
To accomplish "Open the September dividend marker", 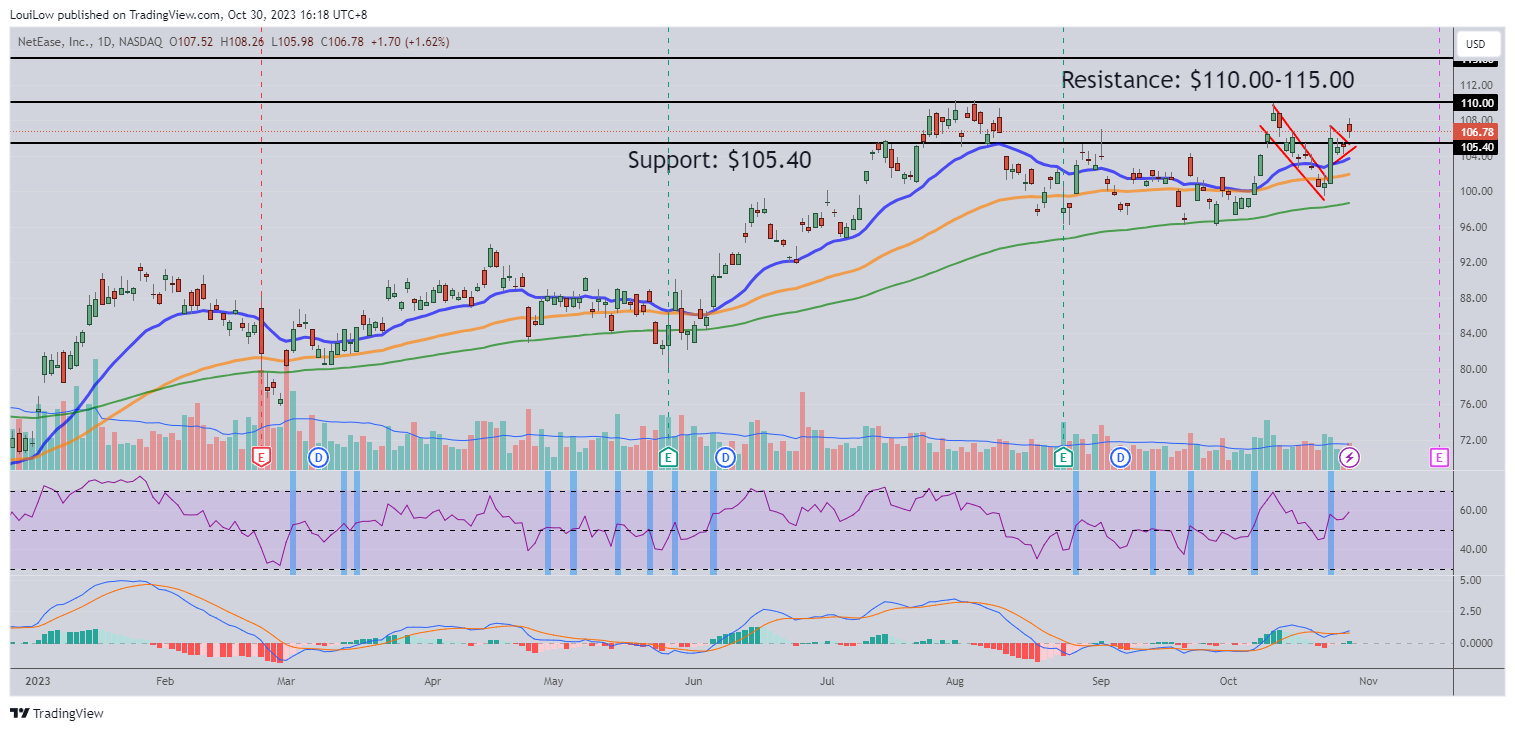I will click(1121, 457).
